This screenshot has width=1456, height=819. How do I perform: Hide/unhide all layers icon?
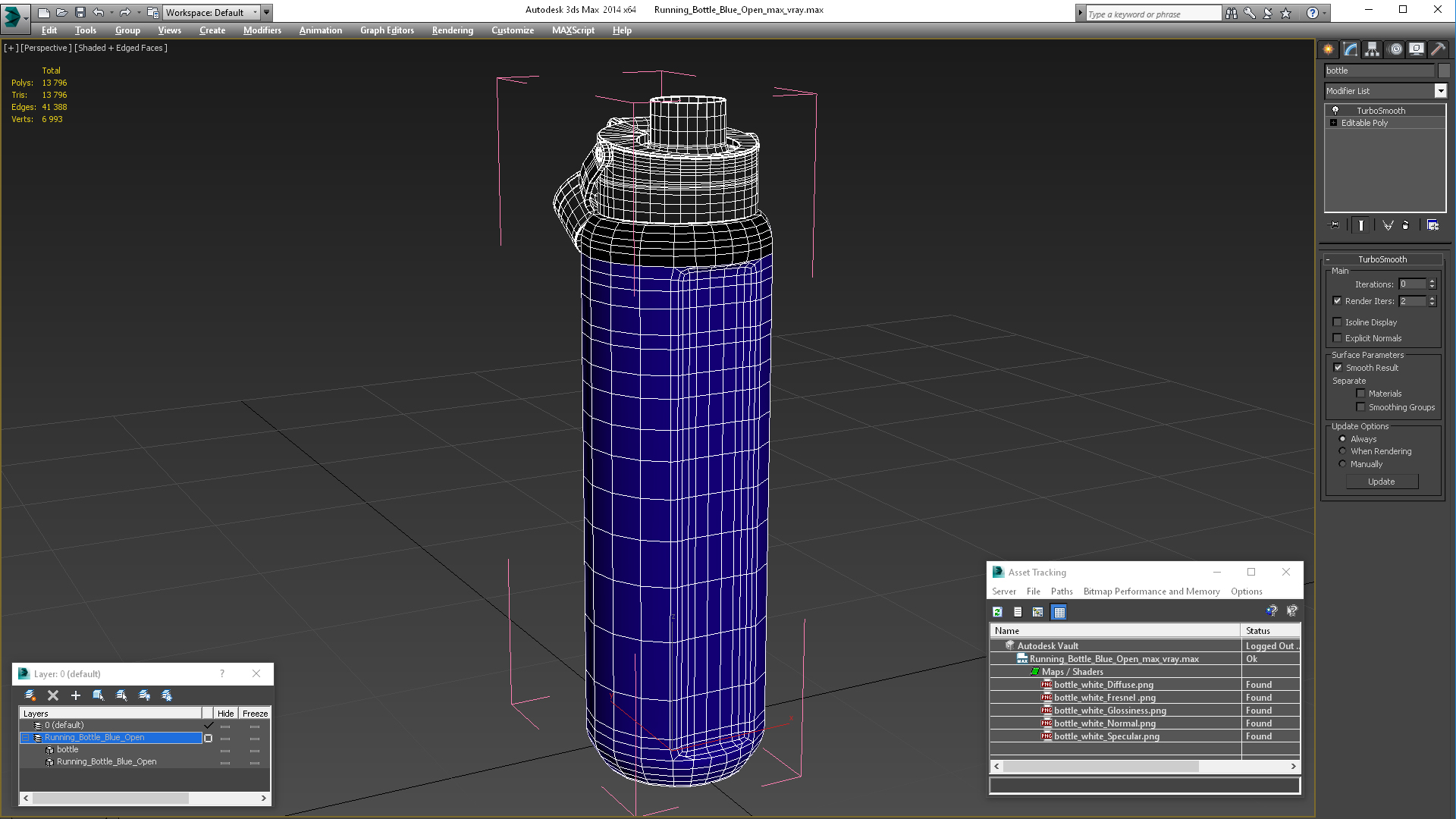(144, 695)
